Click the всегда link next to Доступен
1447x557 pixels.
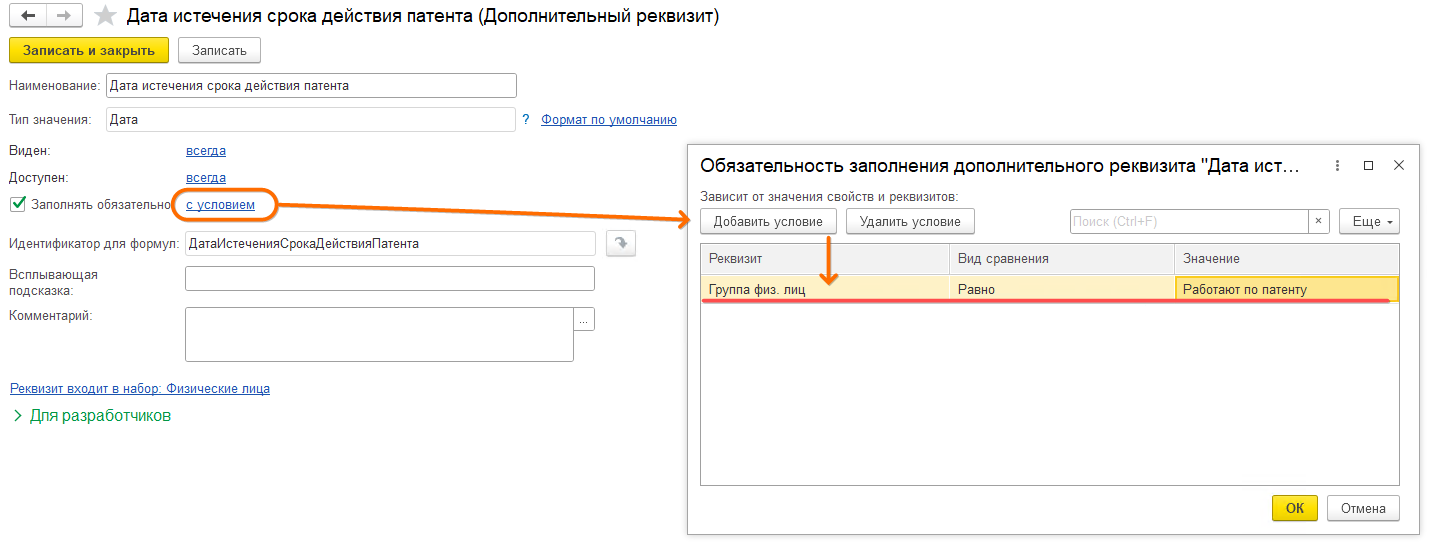pyautogui.click(x=206, y=177)
